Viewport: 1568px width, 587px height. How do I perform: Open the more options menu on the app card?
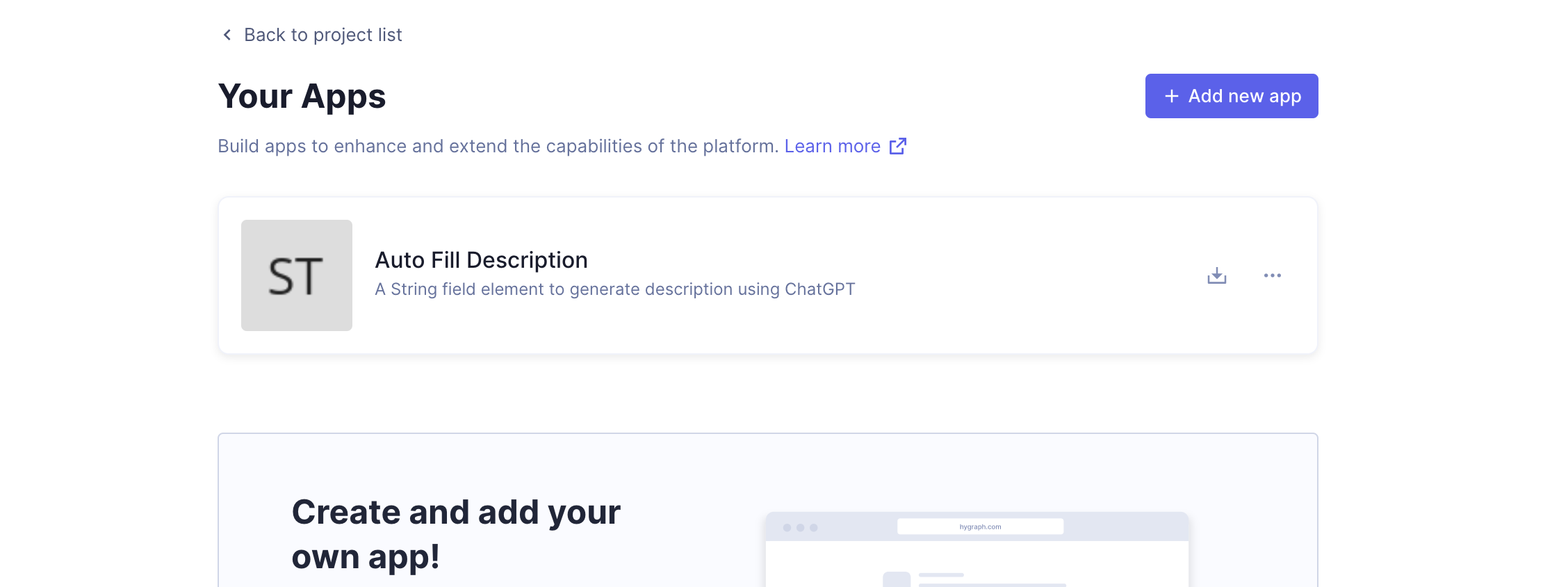pos(1273,275)
